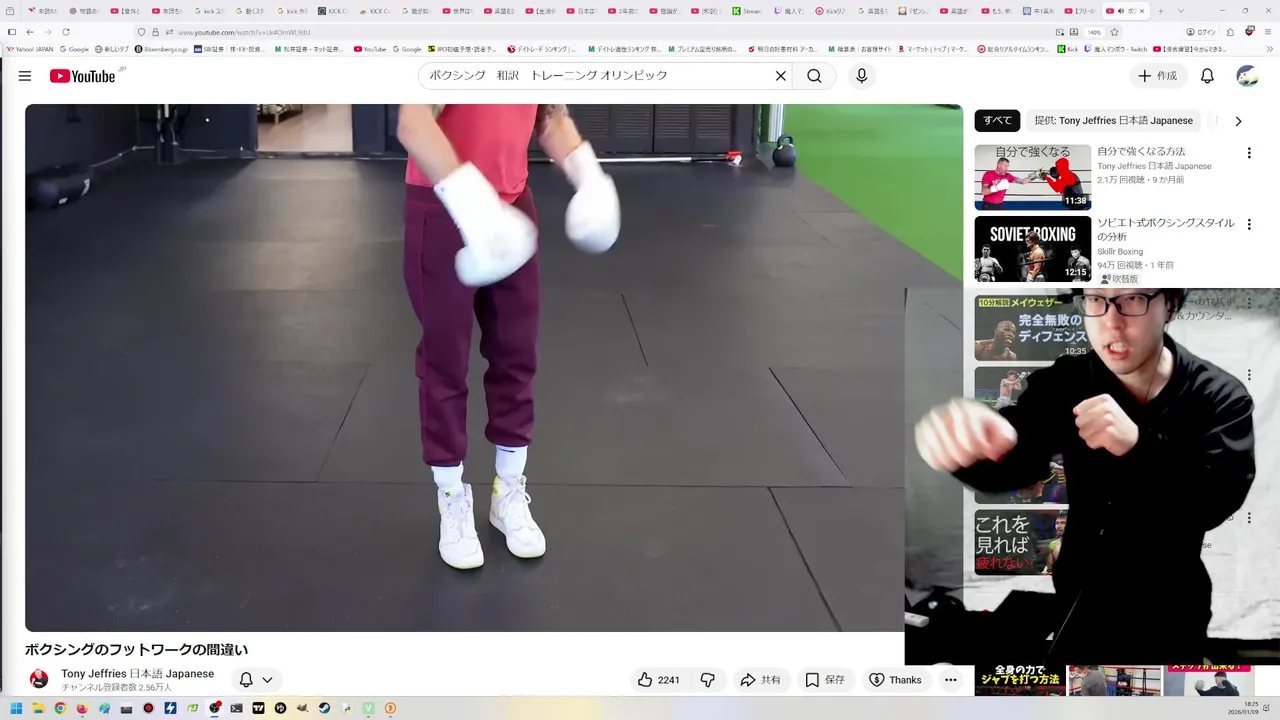The width and height of the screenshot is (1280, 720).
Task: Open the 完全無敗のディフェンス video thumbnail
Action: coord(1033,328)
